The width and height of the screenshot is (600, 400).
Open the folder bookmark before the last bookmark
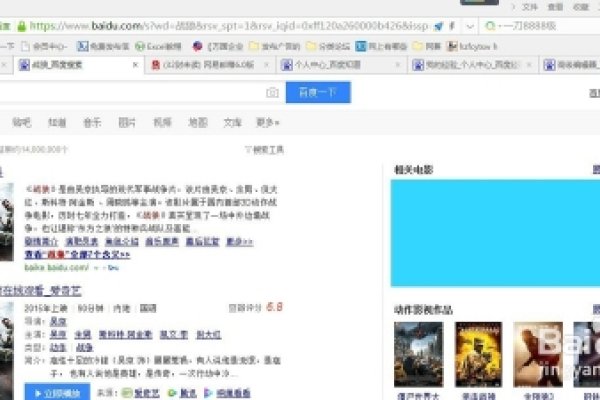click(427, 47)
